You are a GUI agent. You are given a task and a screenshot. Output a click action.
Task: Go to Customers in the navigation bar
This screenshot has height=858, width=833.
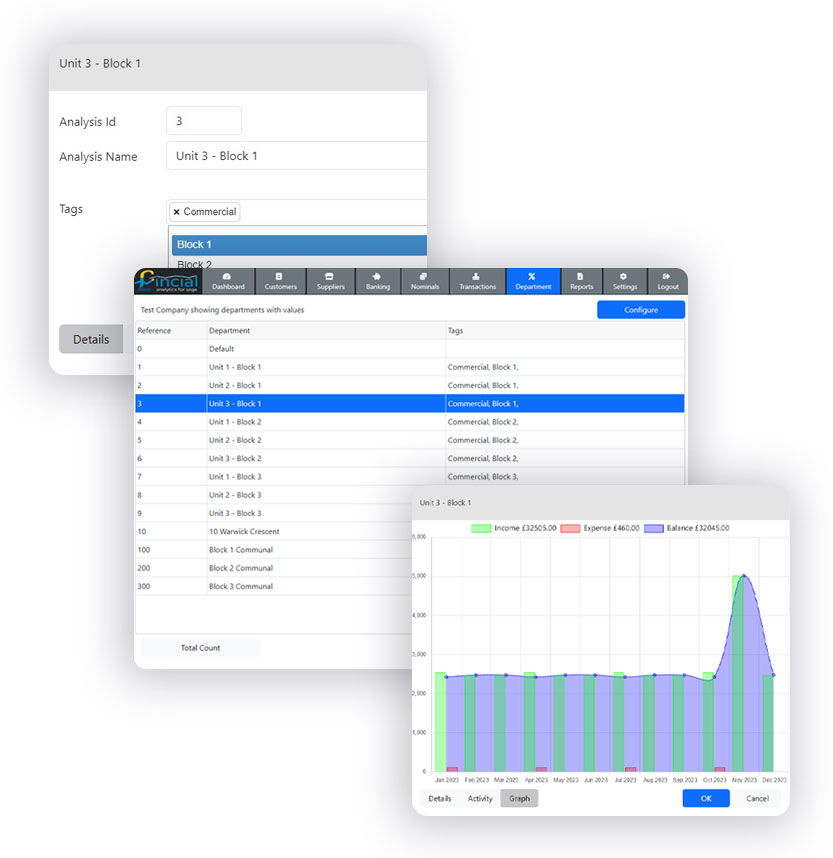coord(280,281)
